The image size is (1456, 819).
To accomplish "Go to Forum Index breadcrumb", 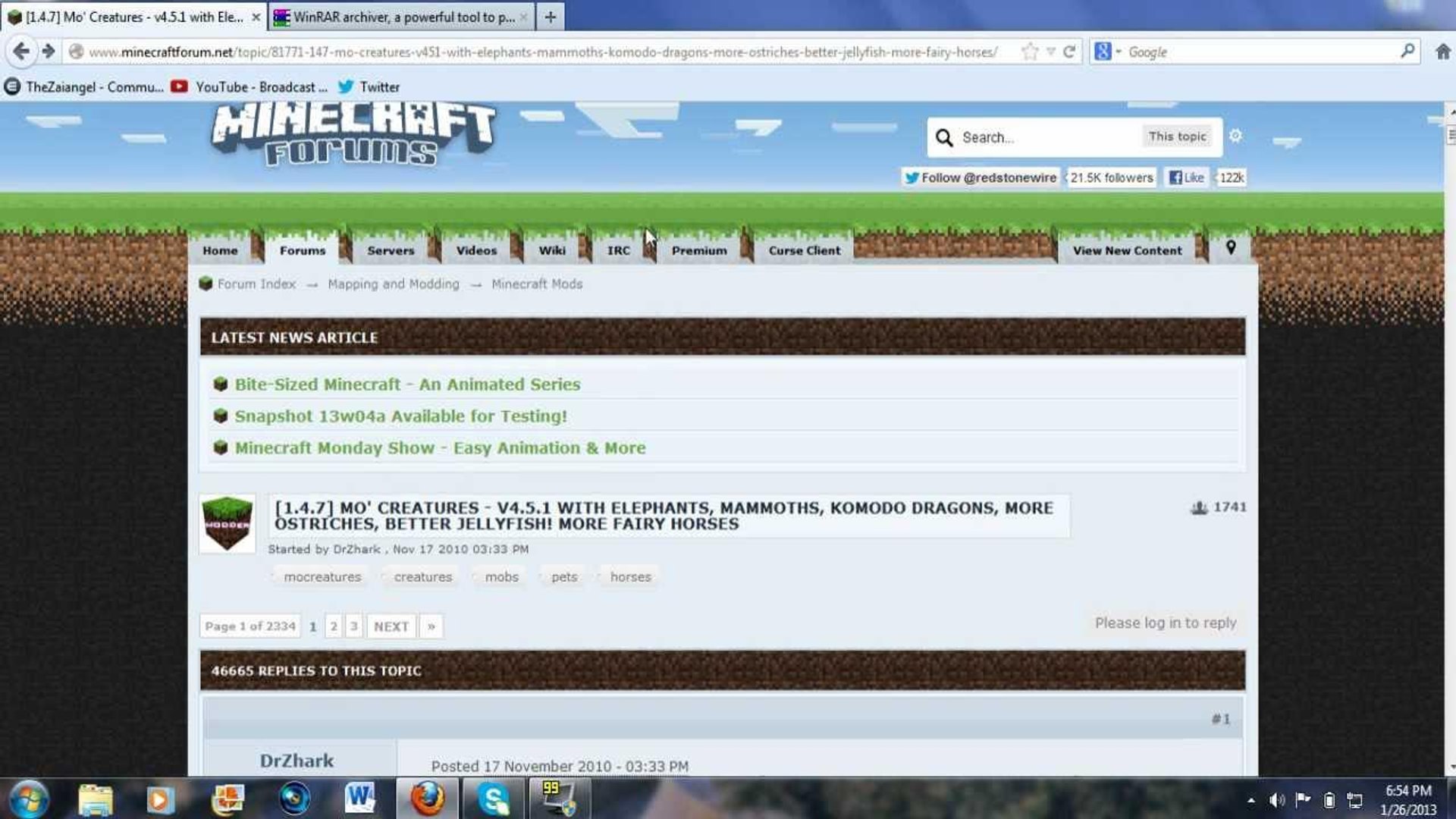I will coord(256,284).
